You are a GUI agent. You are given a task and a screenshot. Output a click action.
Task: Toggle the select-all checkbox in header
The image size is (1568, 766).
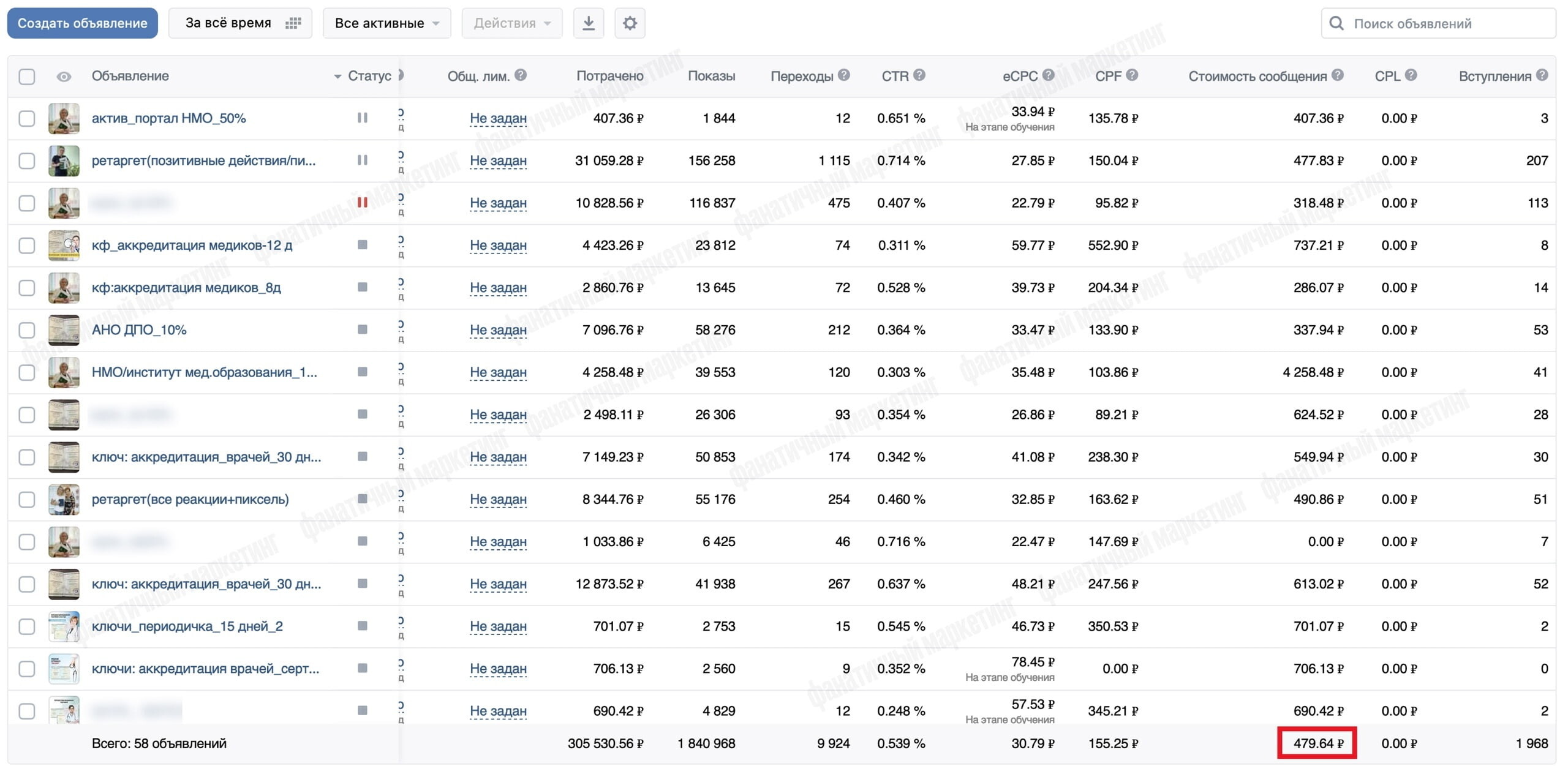click(27, 77)
